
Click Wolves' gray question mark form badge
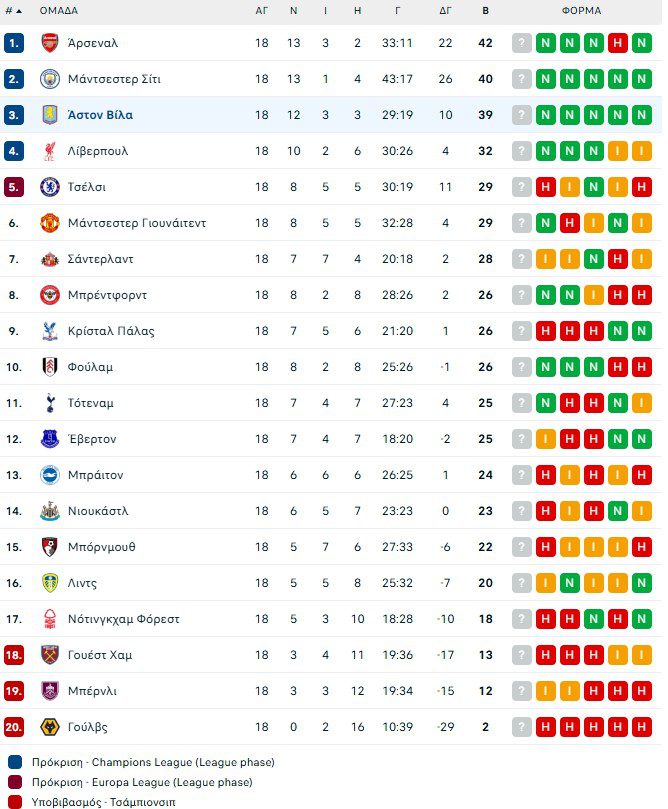click(x=521, y=727)
